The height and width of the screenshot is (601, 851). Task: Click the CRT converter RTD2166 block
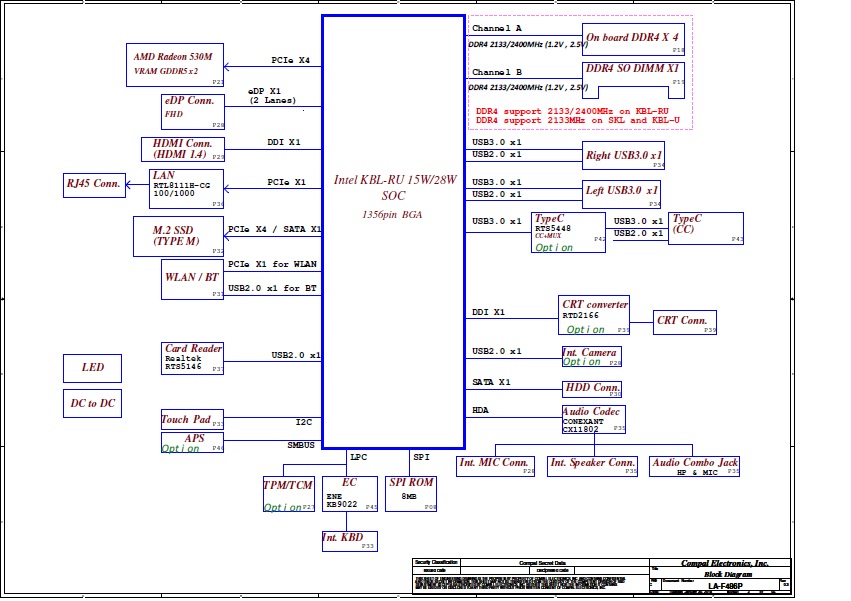tap(595, 315)
